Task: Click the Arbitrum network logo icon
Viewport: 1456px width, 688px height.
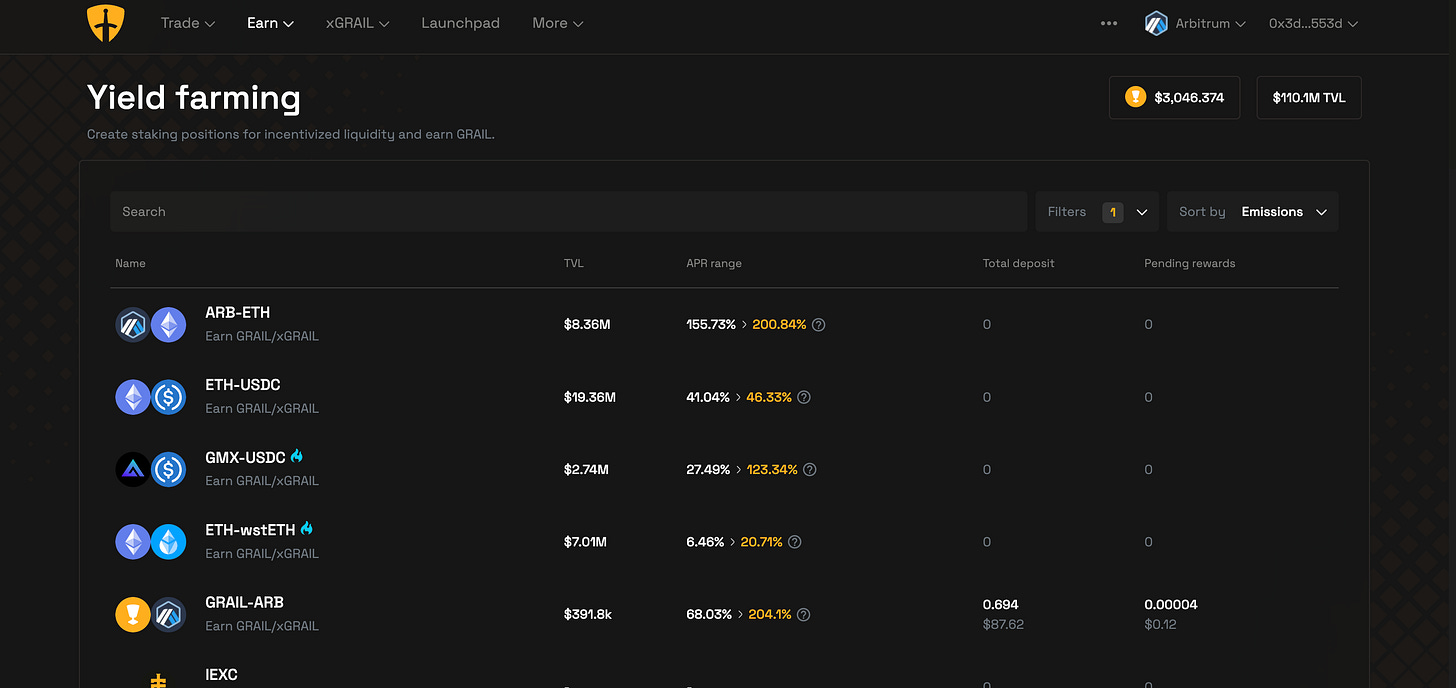Action: [1157, 23]
